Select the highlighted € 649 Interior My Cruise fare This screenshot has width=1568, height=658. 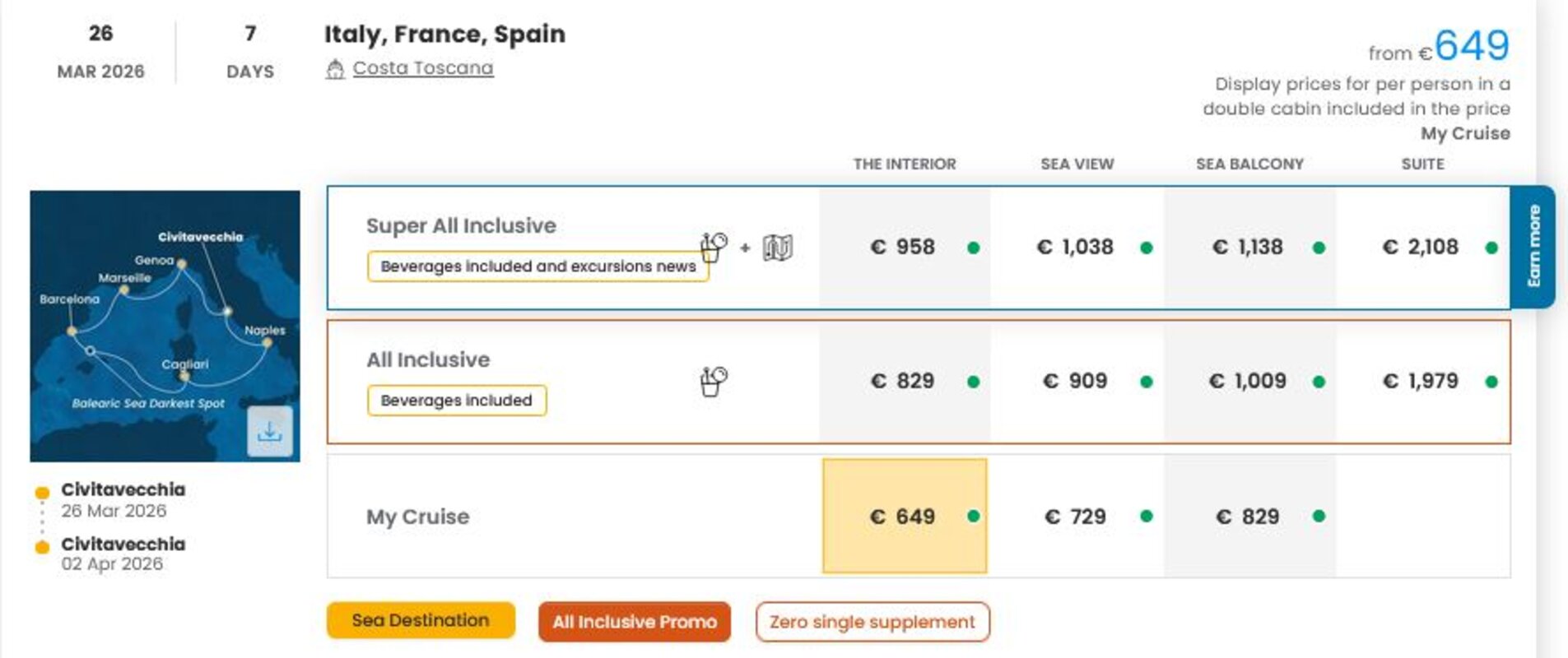coord(904,517)
